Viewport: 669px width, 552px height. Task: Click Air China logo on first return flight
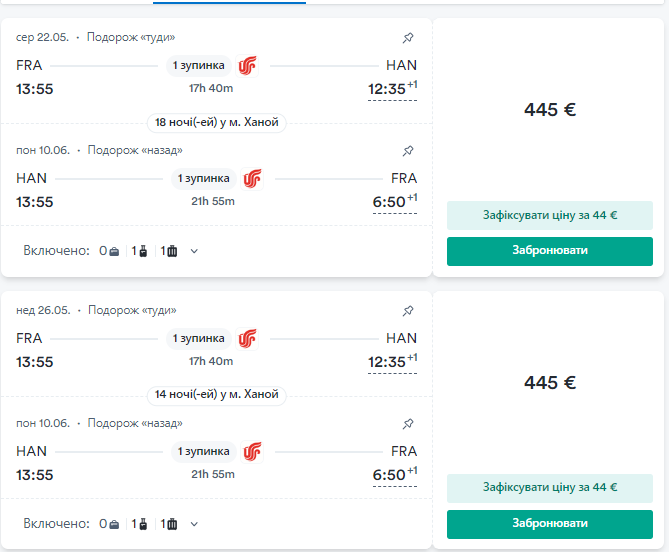pos(253,179)
